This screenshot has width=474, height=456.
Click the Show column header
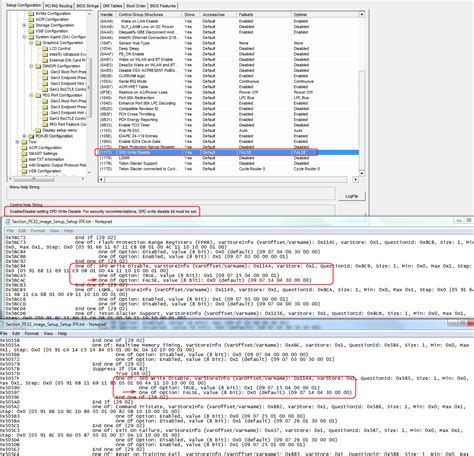[191, 15]
